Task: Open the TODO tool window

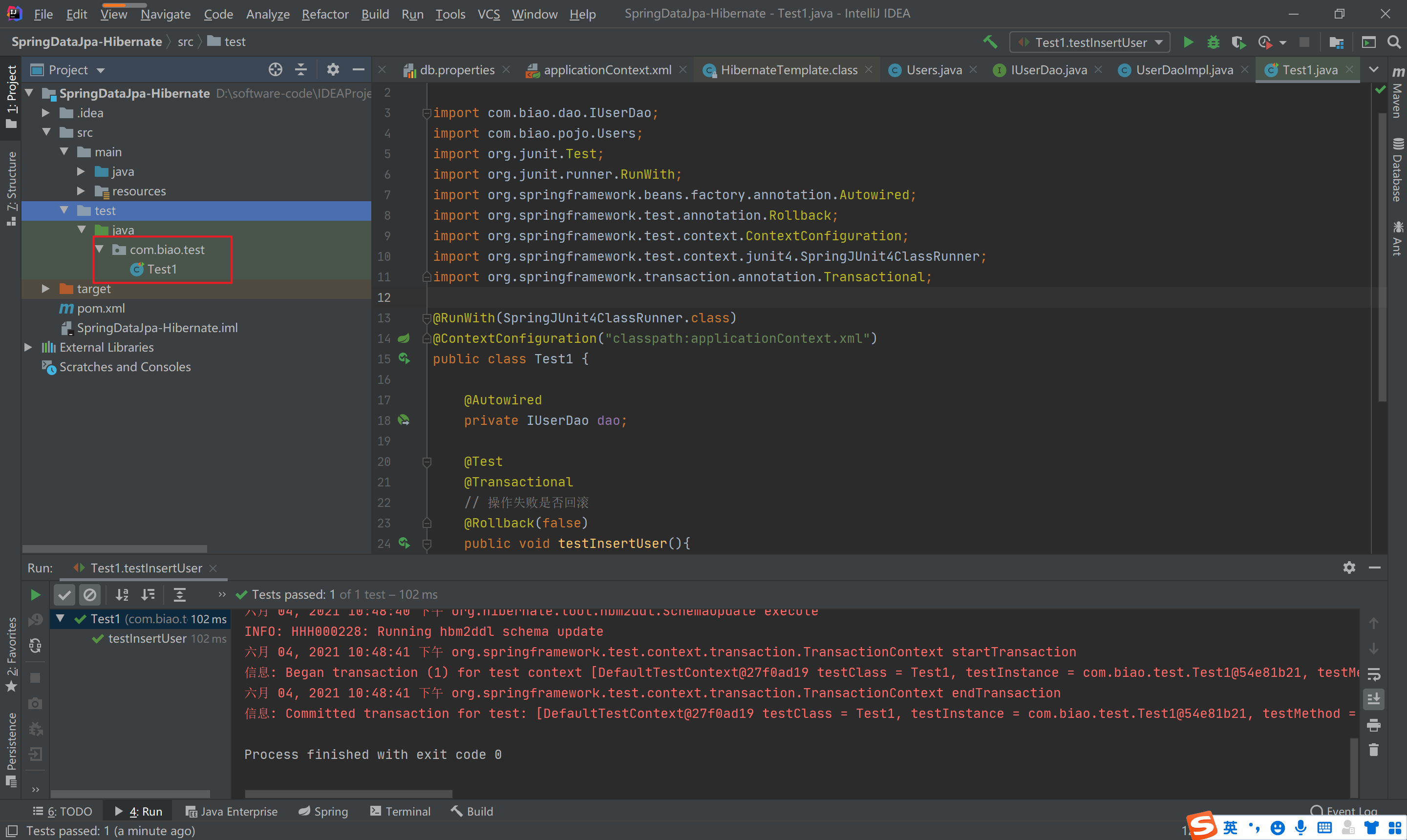Action: pyautogui.click(x=63, y=811)
